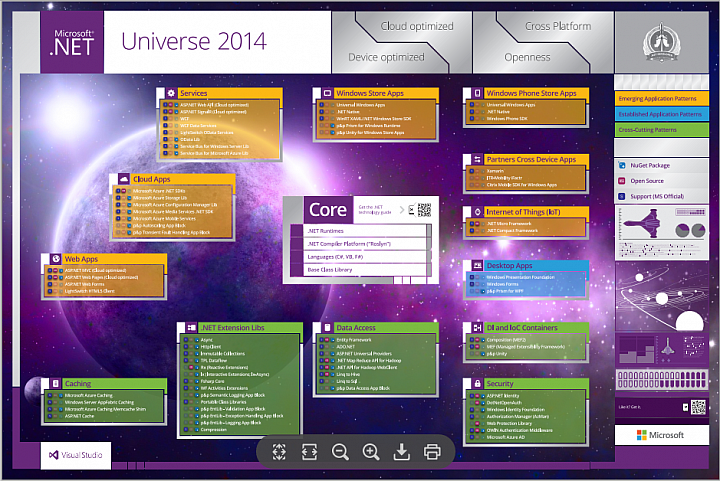Image resolution: width=720 pixels, height=481 pixels.
Task: Click the icon beside Windows Store Apps header
Action: click(327, 93)
